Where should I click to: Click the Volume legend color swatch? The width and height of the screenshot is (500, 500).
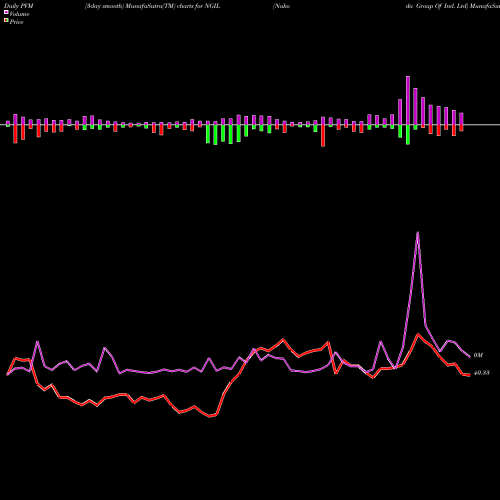click(x=6, y=12)
